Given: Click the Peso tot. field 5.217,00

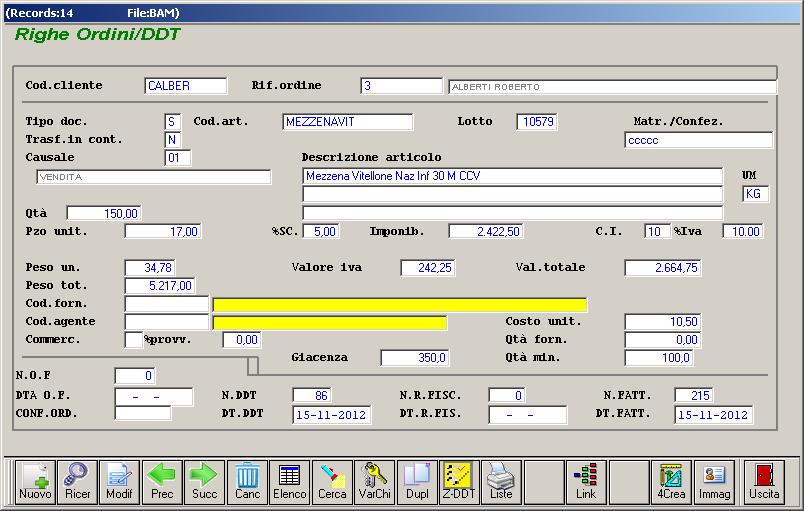Looking at the screenshot, I should 160,285.
